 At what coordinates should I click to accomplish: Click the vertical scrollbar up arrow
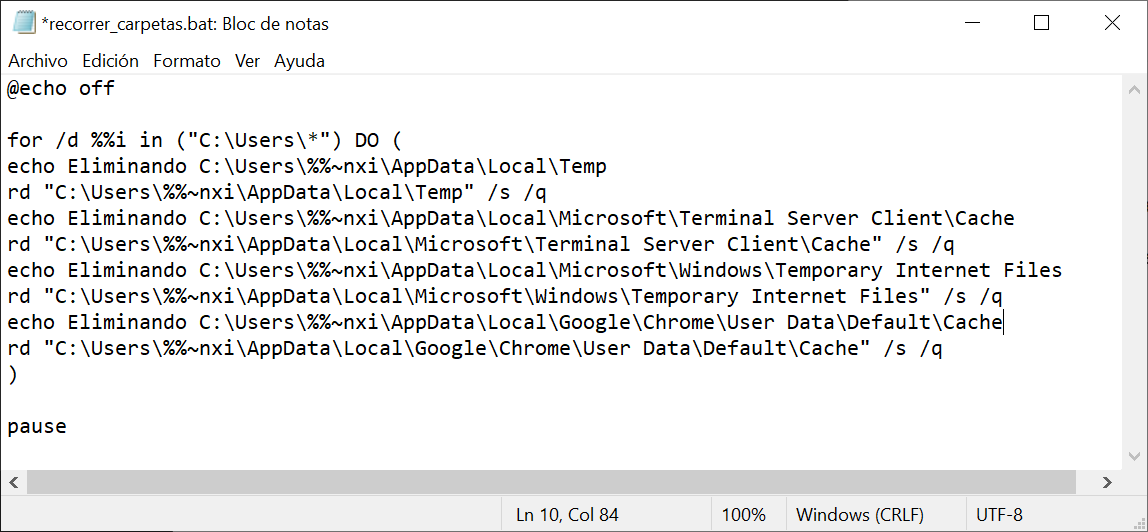coord(1134,89)
